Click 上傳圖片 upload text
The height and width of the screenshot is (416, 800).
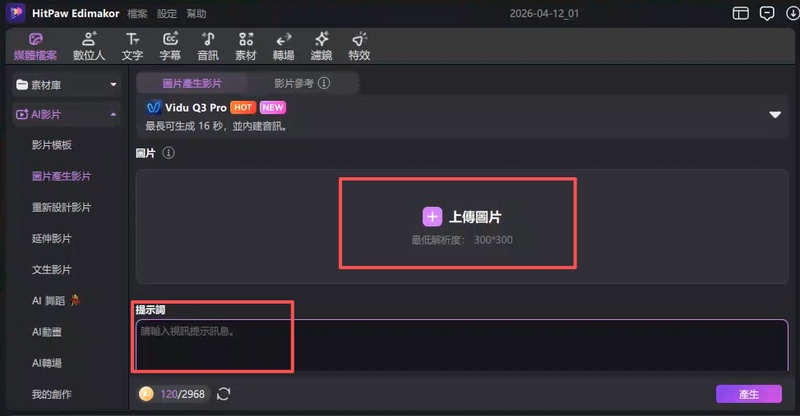point(475,217)
